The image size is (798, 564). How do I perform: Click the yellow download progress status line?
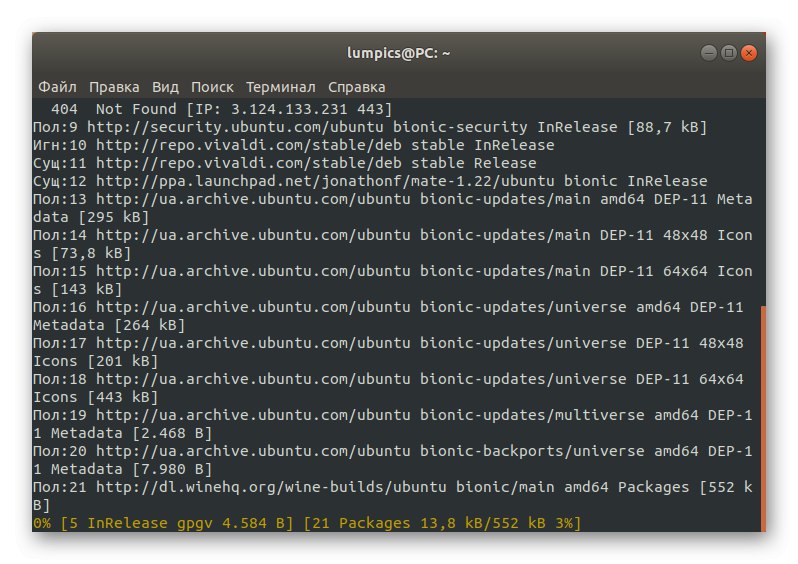coord(307,523)
